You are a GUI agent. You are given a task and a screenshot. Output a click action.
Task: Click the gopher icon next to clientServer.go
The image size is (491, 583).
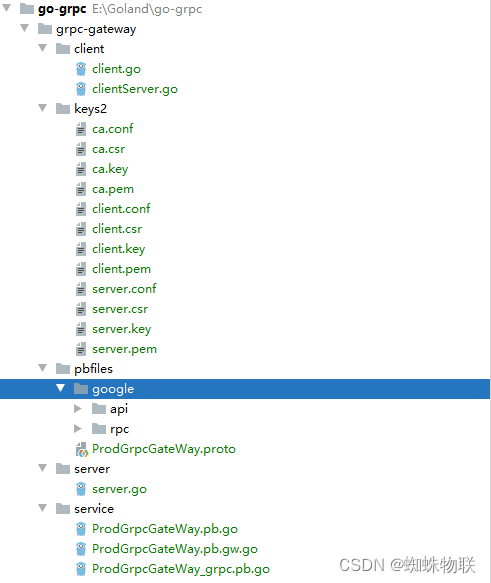click(81, 89)
